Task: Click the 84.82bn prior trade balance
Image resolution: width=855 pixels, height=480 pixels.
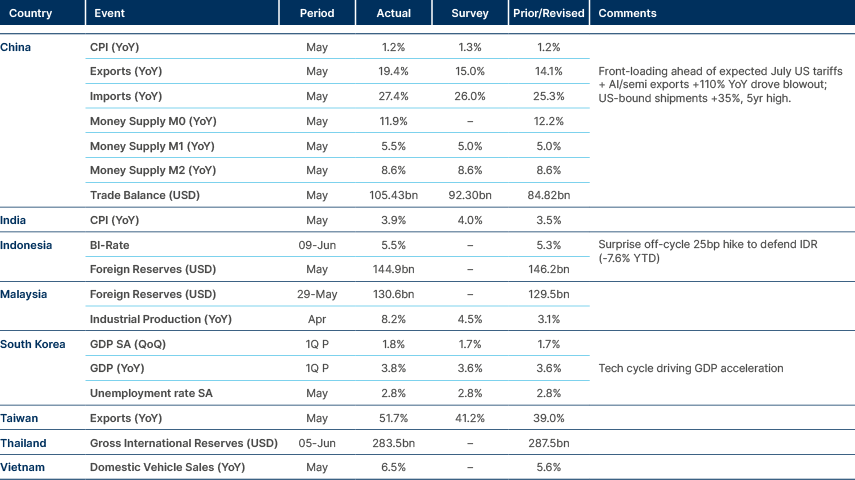Action: pyautogui.click(x=549, y=195)
